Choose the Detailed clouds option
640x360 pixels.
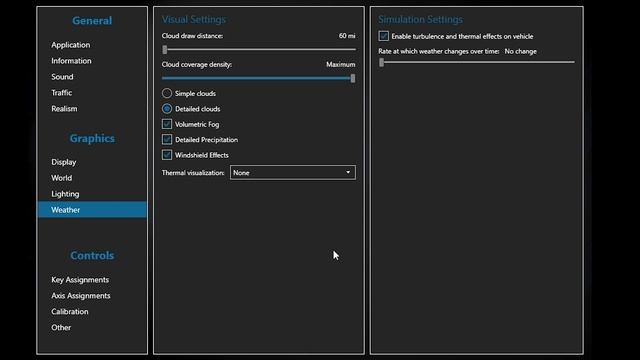[167, 109]
